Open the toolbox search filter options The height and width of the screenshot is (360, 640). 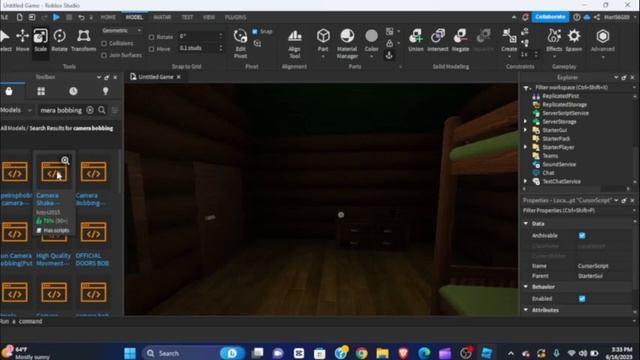[115, 110]
